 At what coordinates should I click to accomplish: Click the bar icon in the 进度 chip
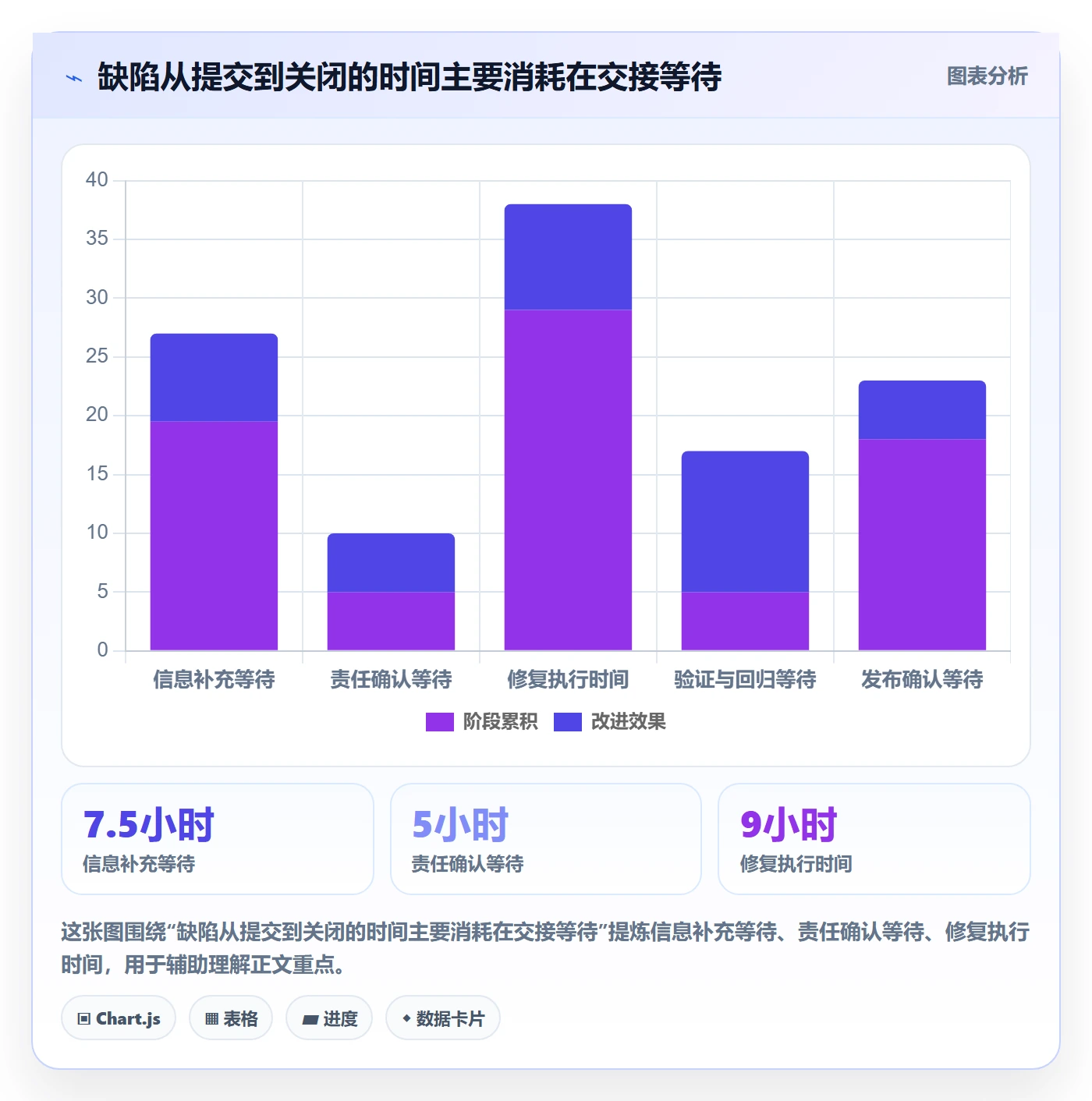(310, 1019)
